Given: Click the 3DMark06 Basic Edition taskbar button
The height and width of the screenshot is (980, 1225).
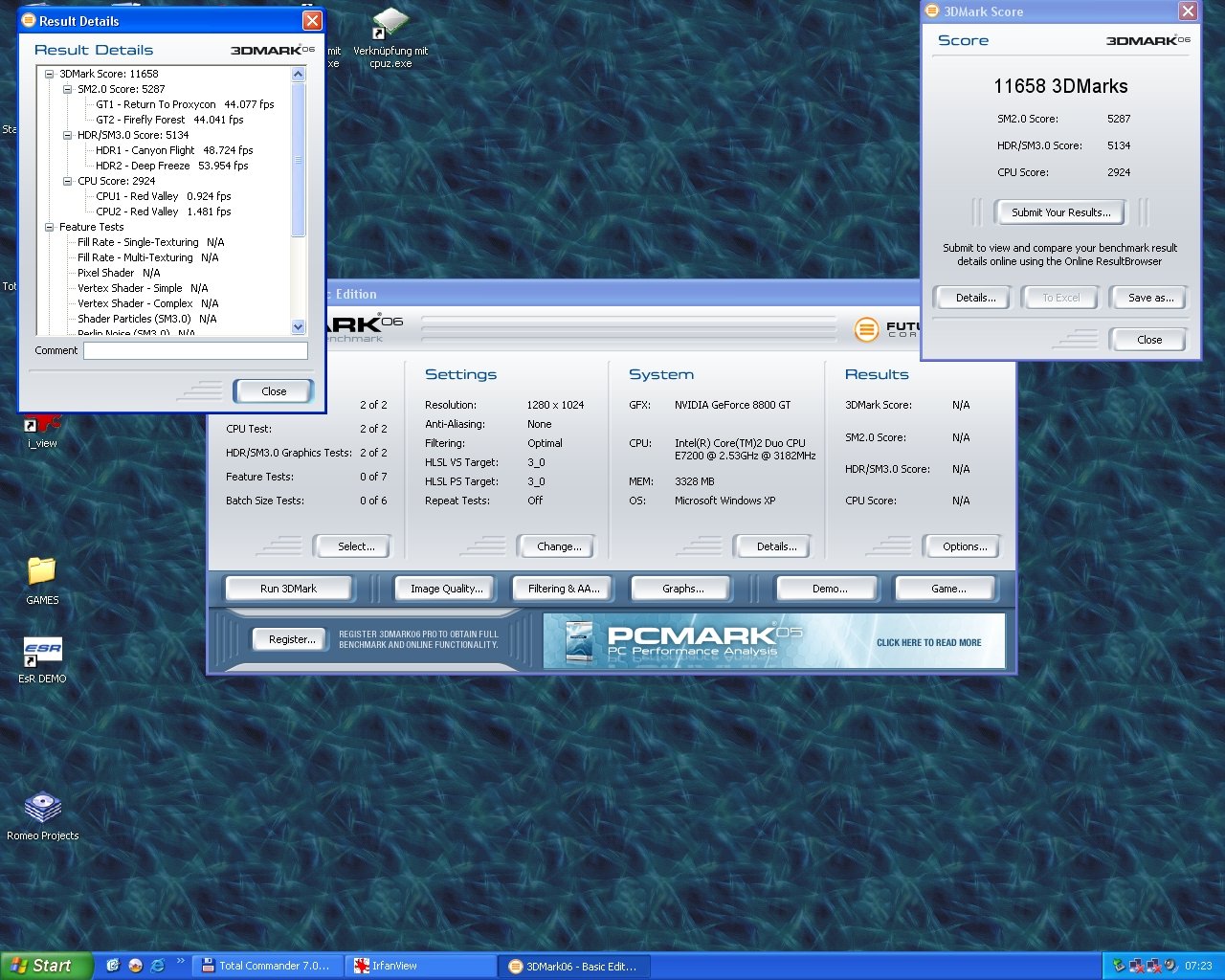Looking at the screenshot, I should coord(574,966).
